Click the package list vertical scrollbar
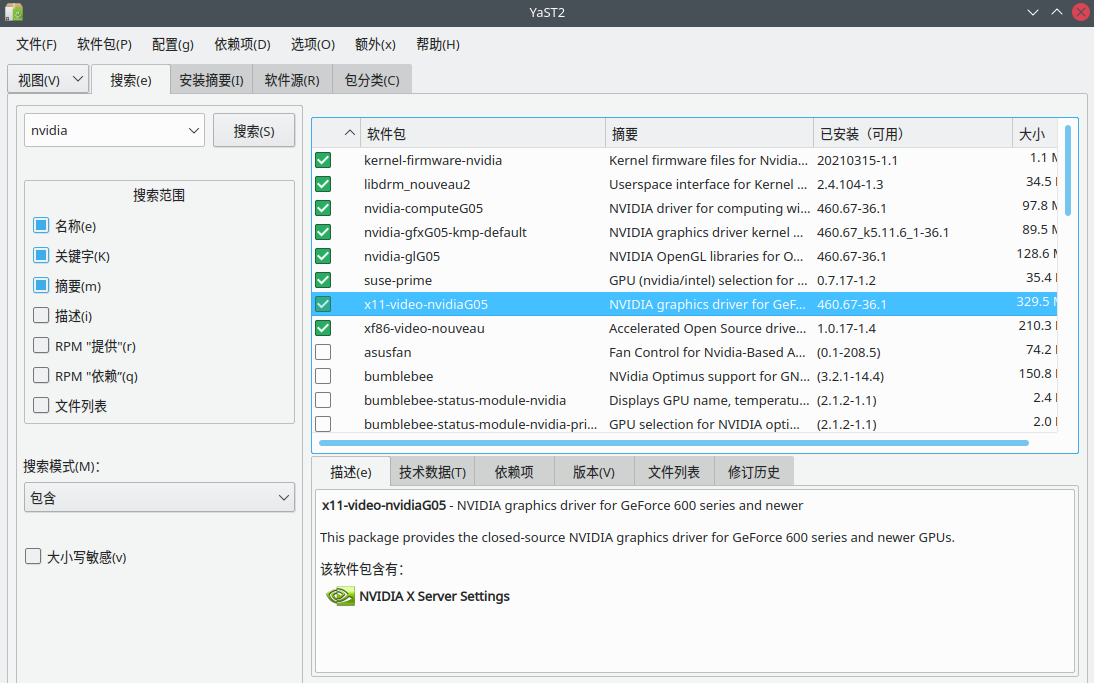1094x683 pixels. tap(1068, 170)
